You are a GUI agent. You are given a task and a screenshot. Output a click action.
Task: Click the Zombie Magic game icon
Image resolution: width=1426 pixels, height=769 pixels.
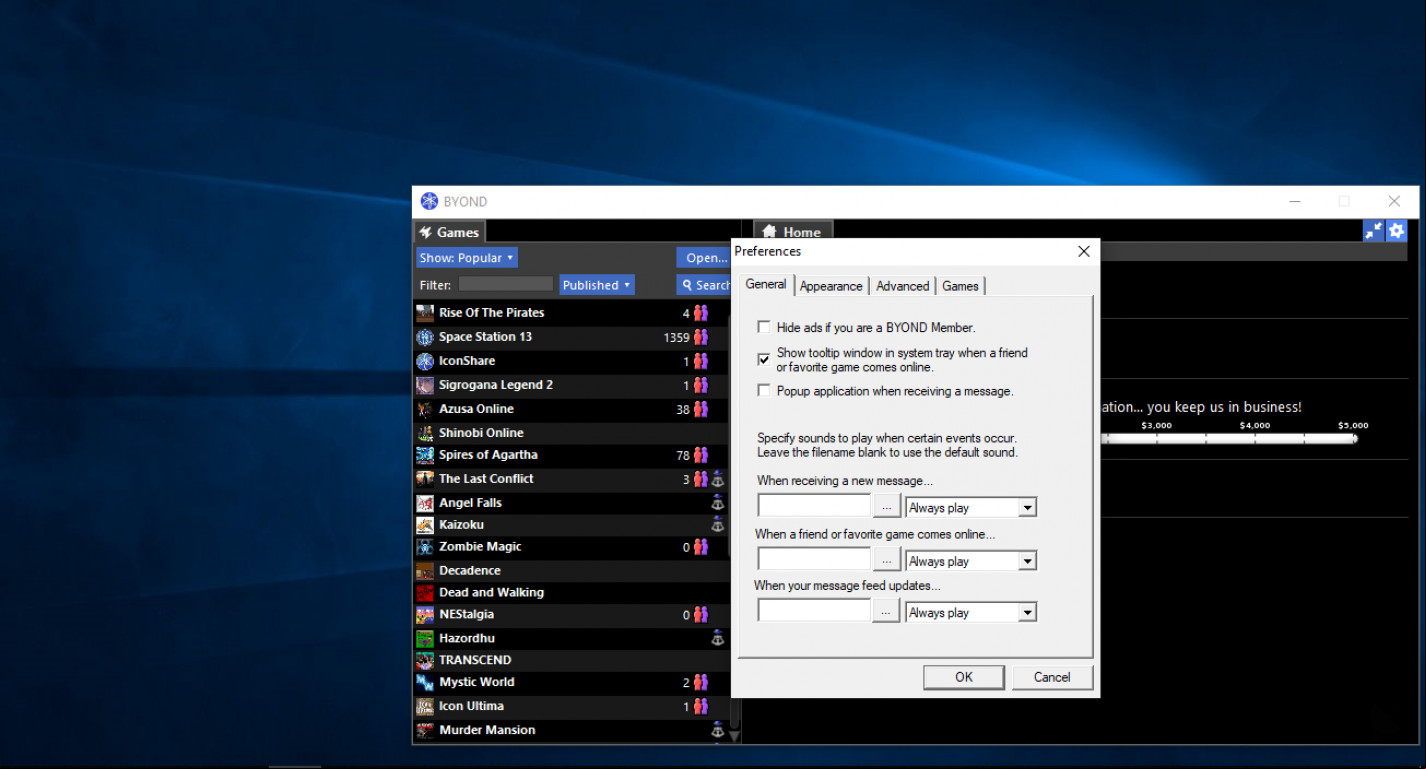(x=425, y=547)
